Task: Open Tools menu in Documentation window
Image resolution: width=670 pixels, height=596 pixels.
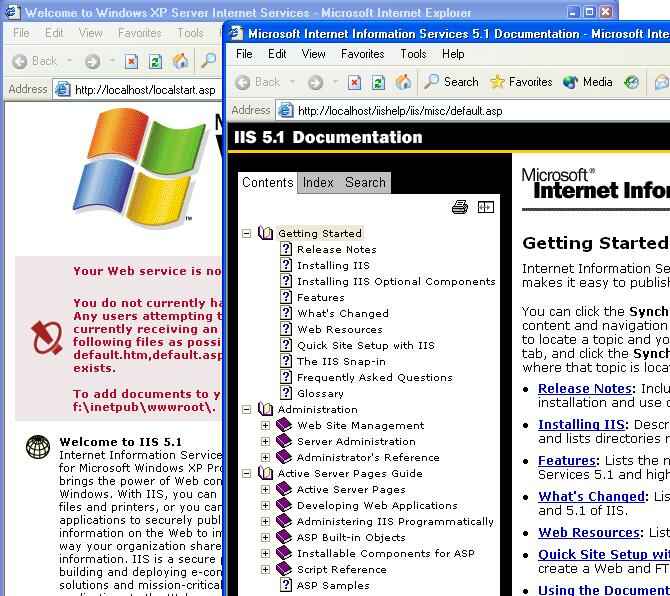Action: [x=413, y=54]
